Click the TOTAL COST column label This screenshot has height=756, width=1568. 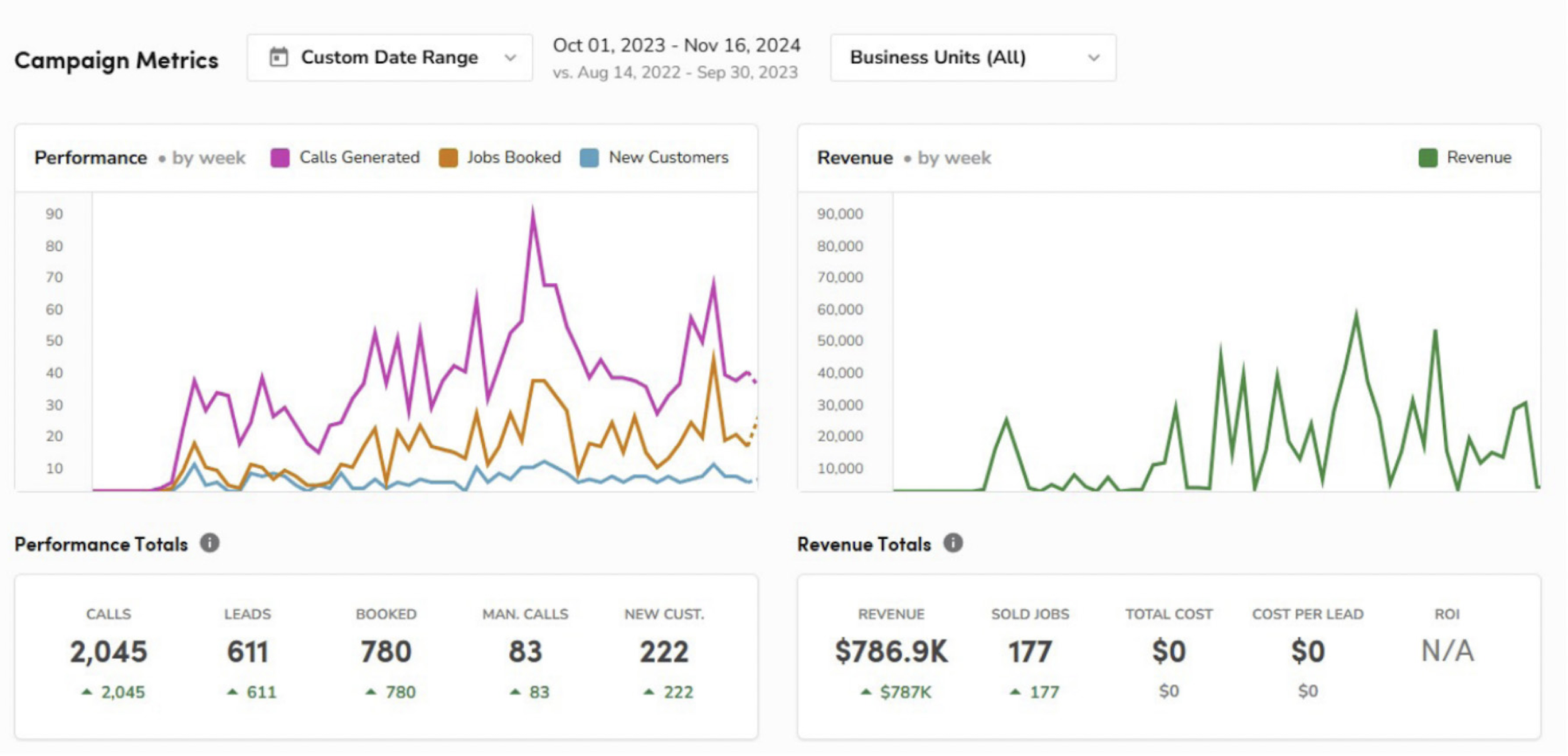click(1169, 614)
